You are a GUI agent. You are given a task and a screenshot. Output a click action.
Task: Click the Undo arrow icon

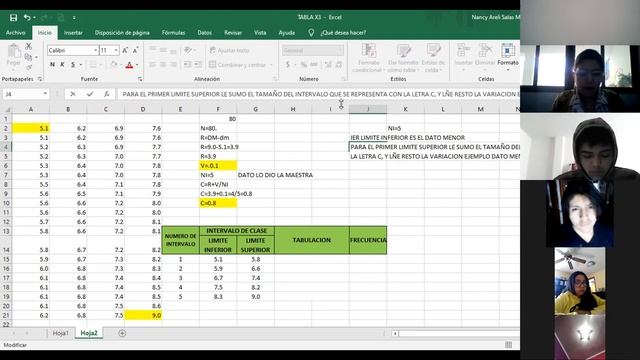point(27,18)
